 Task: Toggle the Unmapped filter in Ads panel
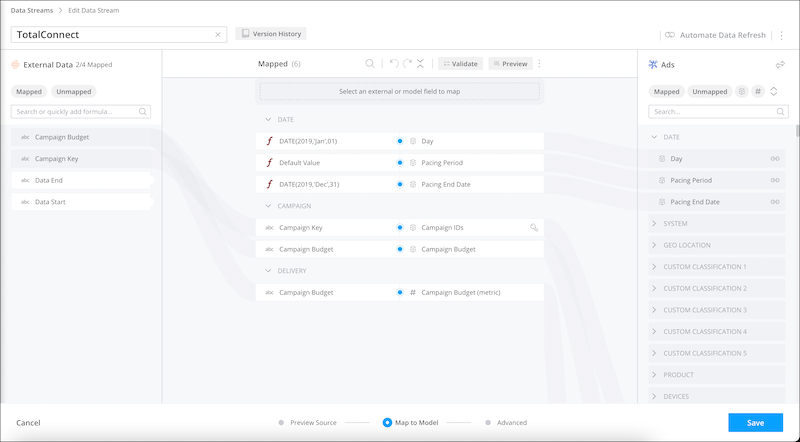(x=710, y=91)
